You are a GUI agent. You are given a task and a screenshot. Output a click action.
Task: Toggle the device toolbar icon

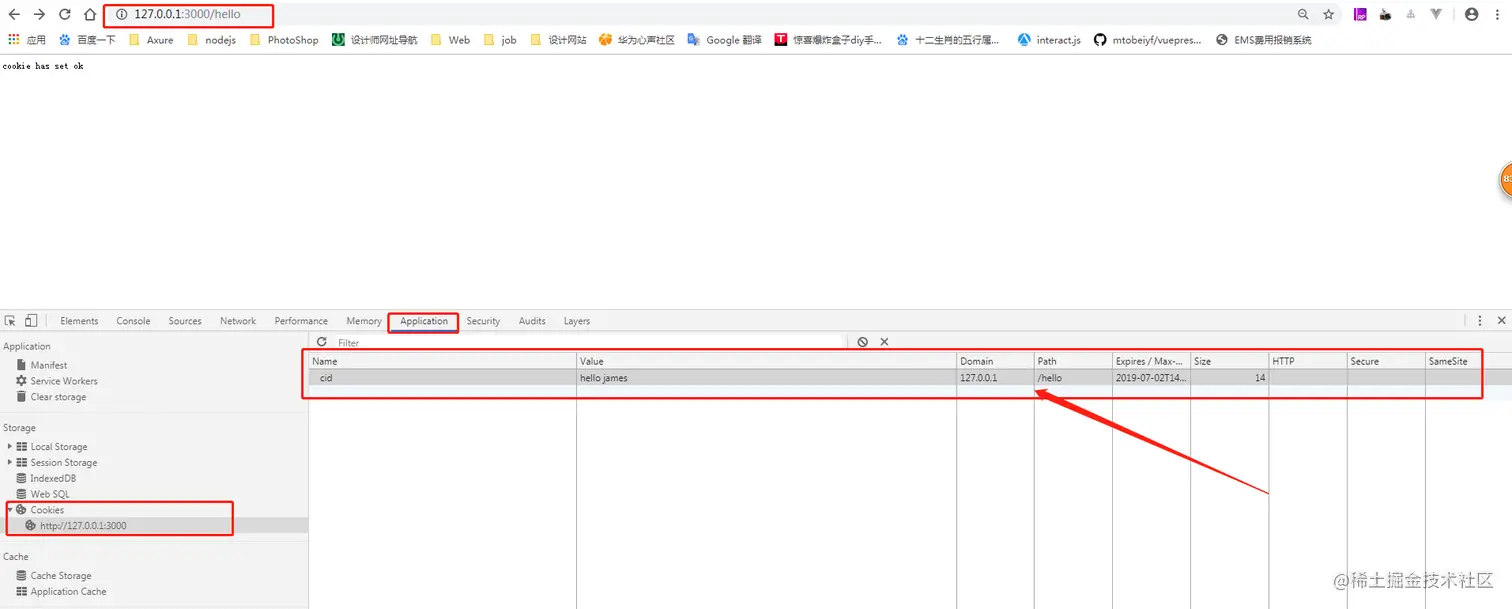[x=31, y=321]
